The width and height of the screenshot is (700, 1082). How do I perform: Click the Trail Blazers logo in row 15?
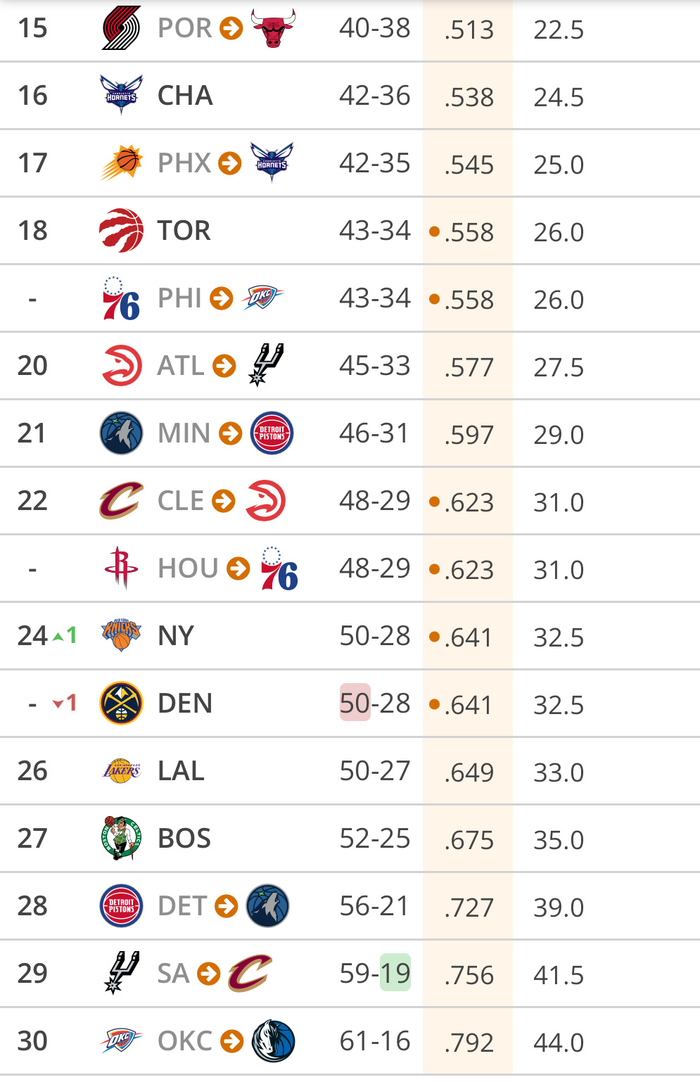[121, 28]
